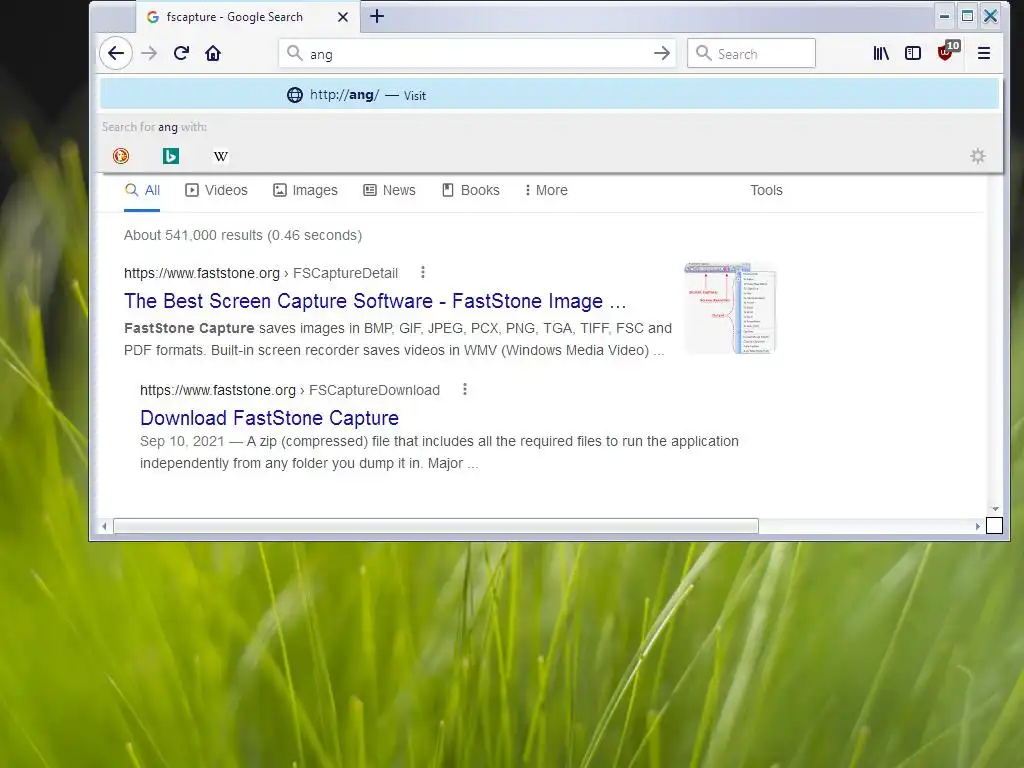Click the scroll right arrow
Screen dimensions: 1024x768
tap(978, 526)
